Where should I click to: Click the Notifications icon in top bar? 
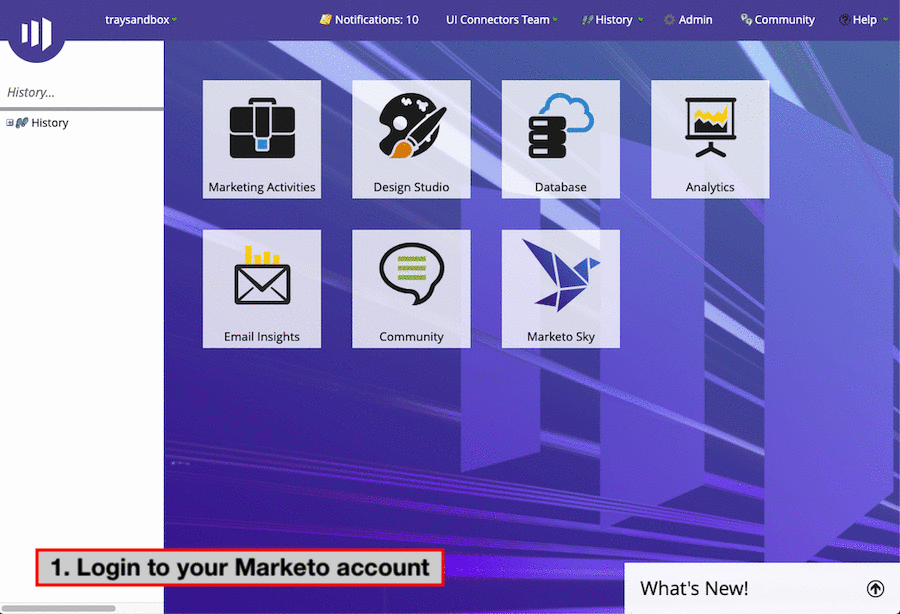pyautogui.click(x=325, y=20)
